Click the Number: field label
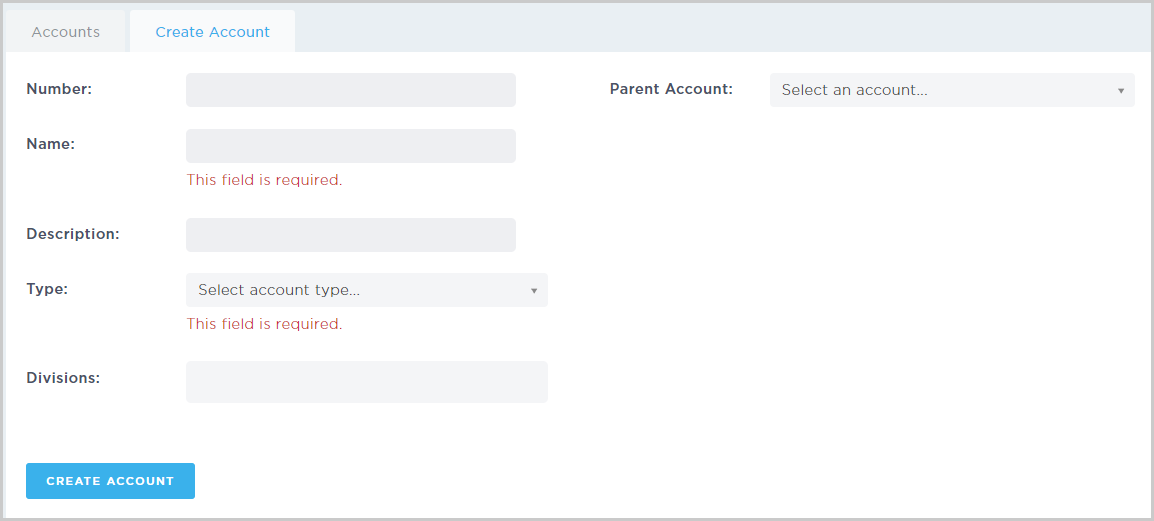The height and width of the screenshot is (521, 1154). point(59,89)
